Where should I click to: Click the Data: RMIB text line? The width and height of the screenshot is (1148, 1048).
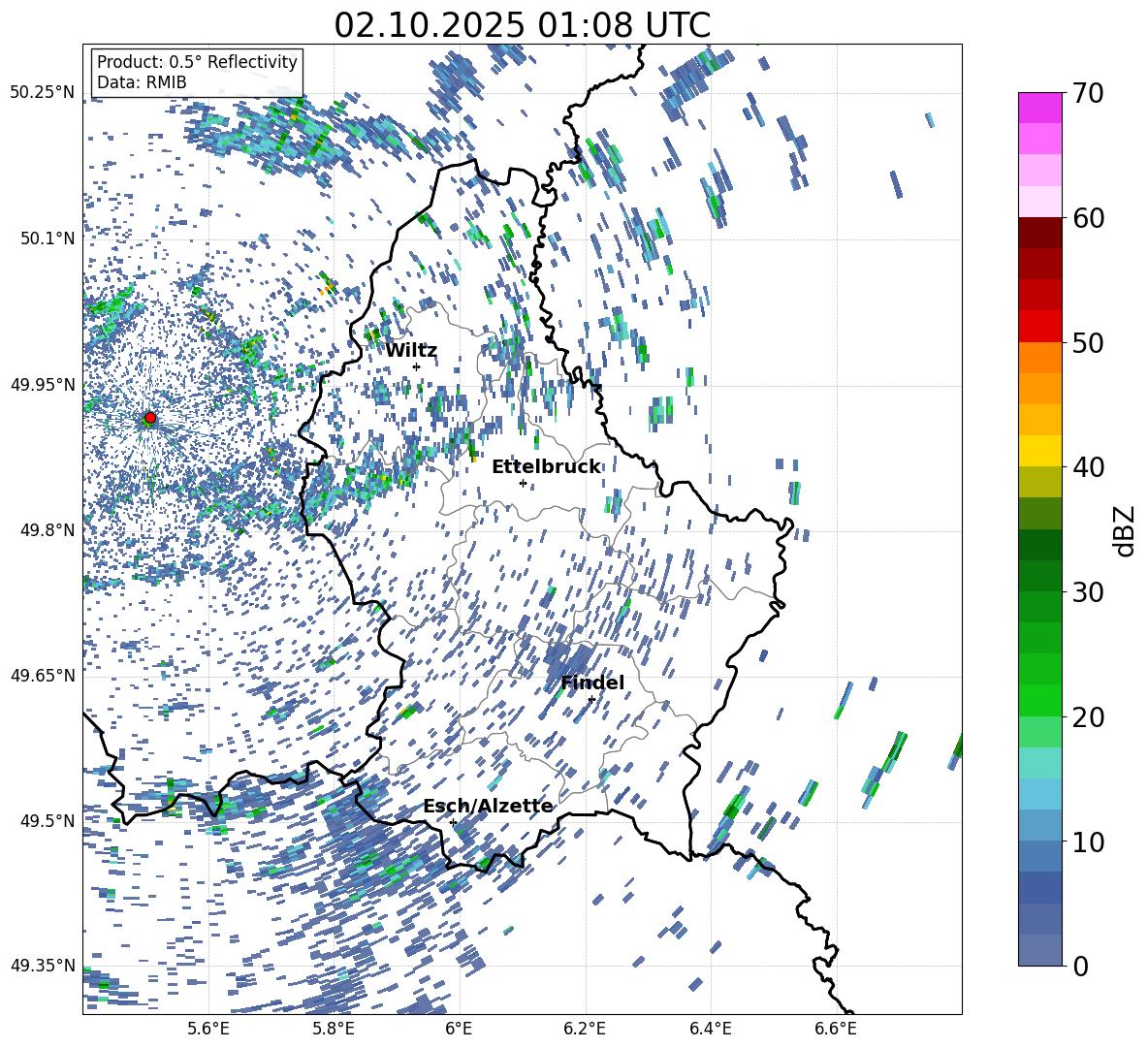(142, 83)
